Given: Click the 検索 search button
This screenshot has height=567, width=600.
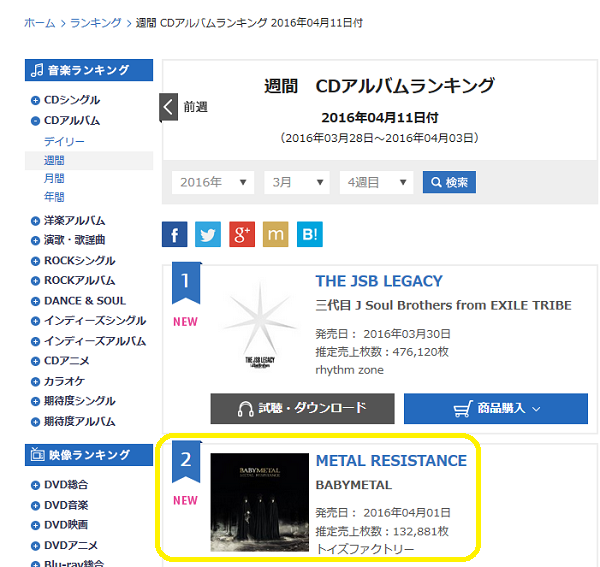Looking at the screenshot, I should (449, 182).
